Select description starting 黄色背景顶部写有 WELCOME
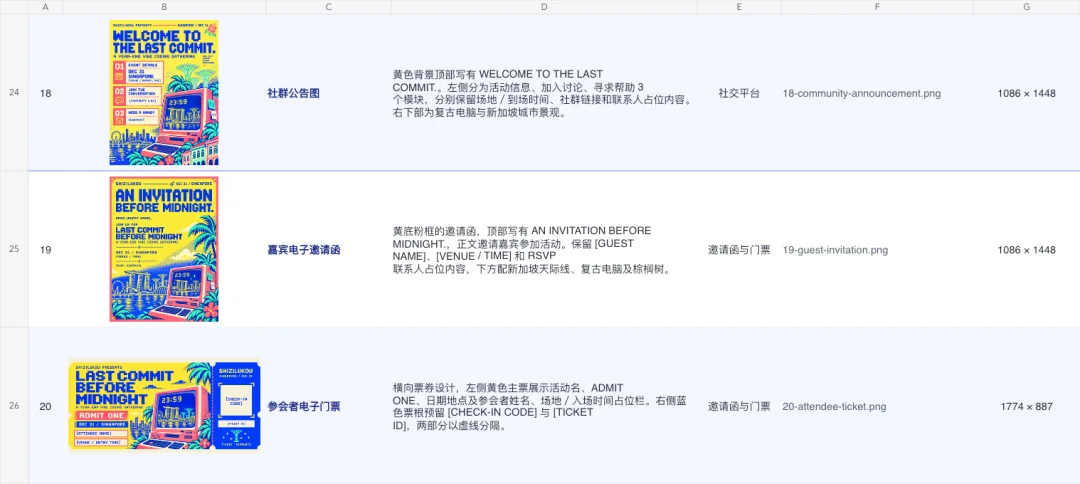The width and height of the screenshot is (1080, 484). tap(543, 93)
